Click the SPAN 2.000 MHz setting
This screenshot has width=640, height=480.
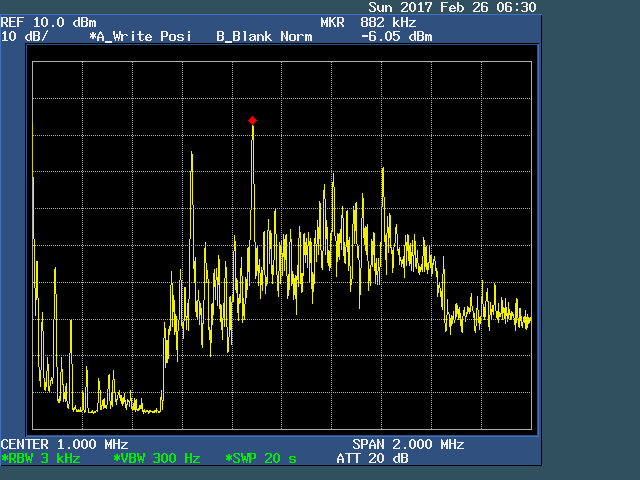coord(407,444)
